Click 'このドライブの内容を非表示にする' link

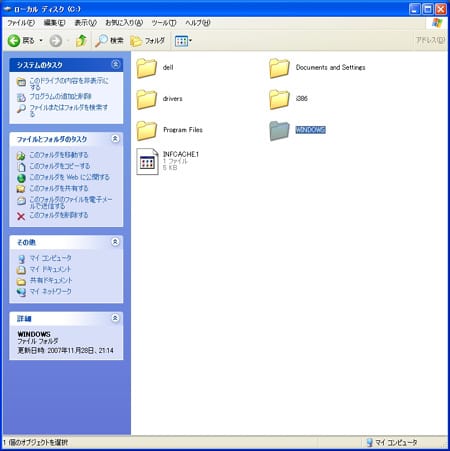click(x=69, y=84)
